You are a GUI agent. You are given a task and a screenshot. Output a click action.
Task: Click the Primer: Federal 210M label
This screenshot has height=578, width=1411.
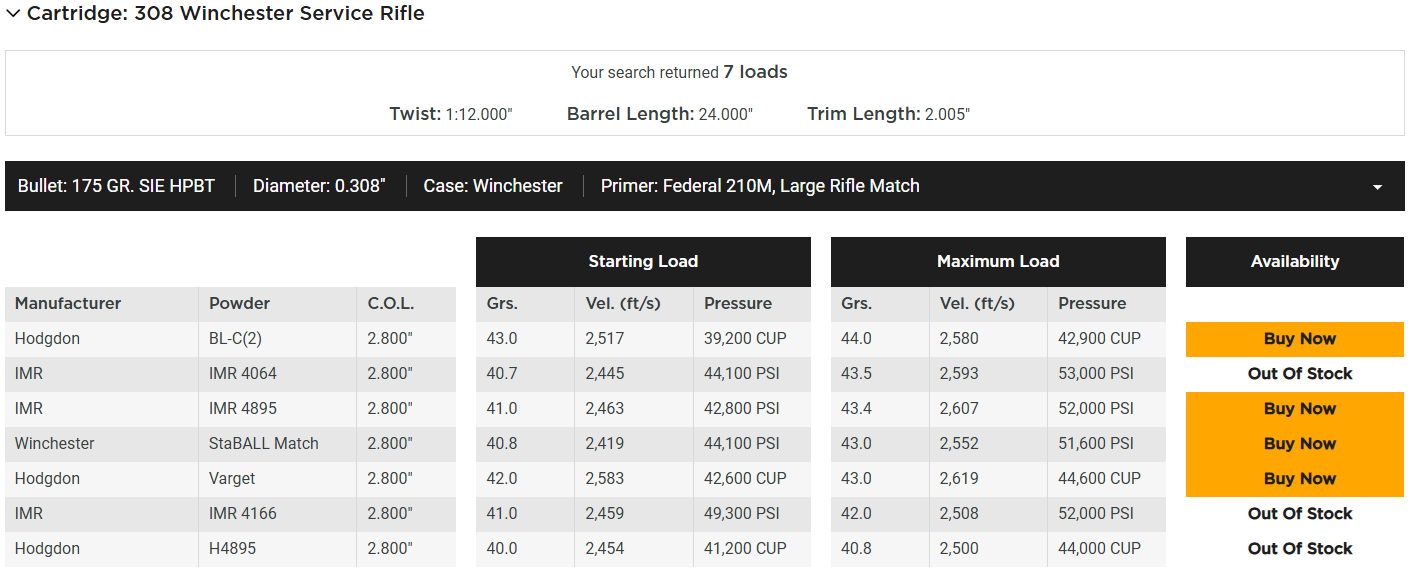coord(760,186)
